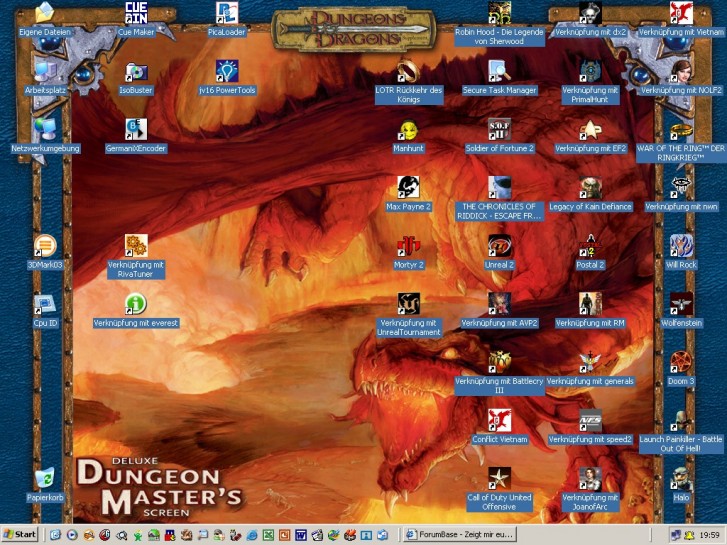
Task: Launch the Halo shortcut
Action: [x=681, y=479]
